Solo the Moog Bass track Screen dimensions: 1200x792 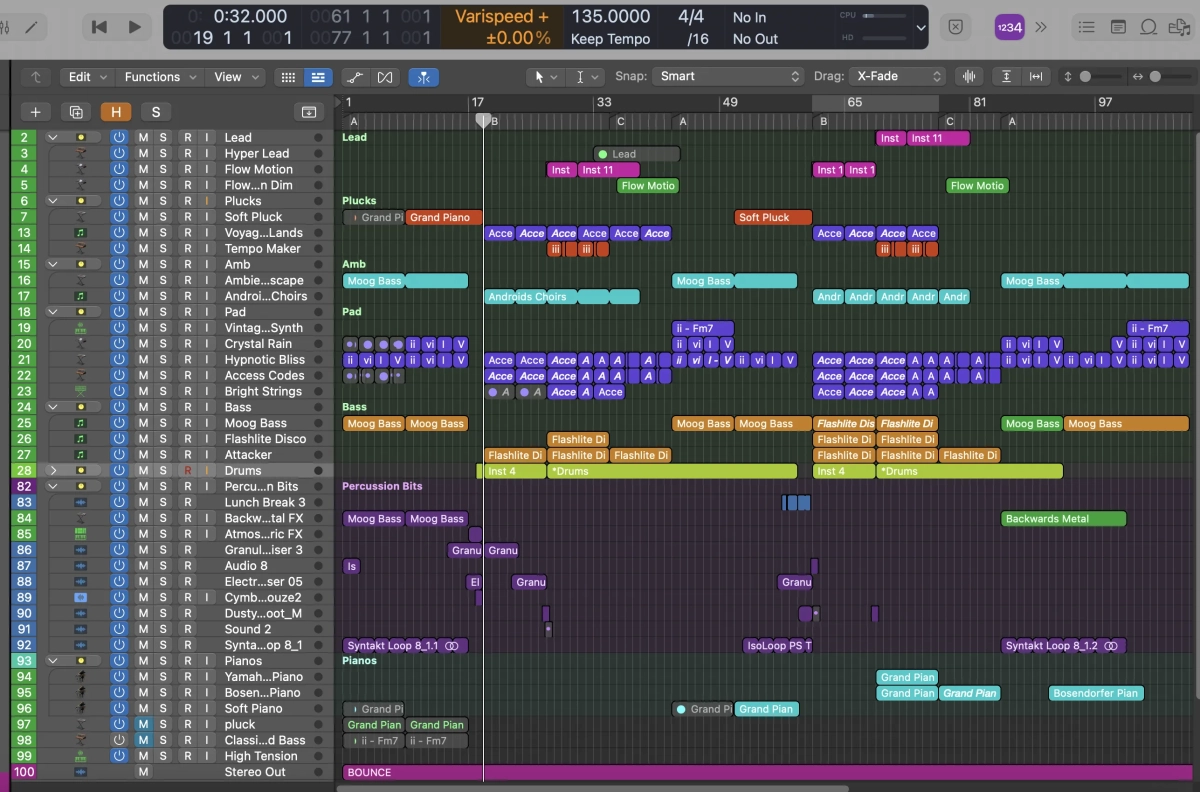(x=163, y=424)
